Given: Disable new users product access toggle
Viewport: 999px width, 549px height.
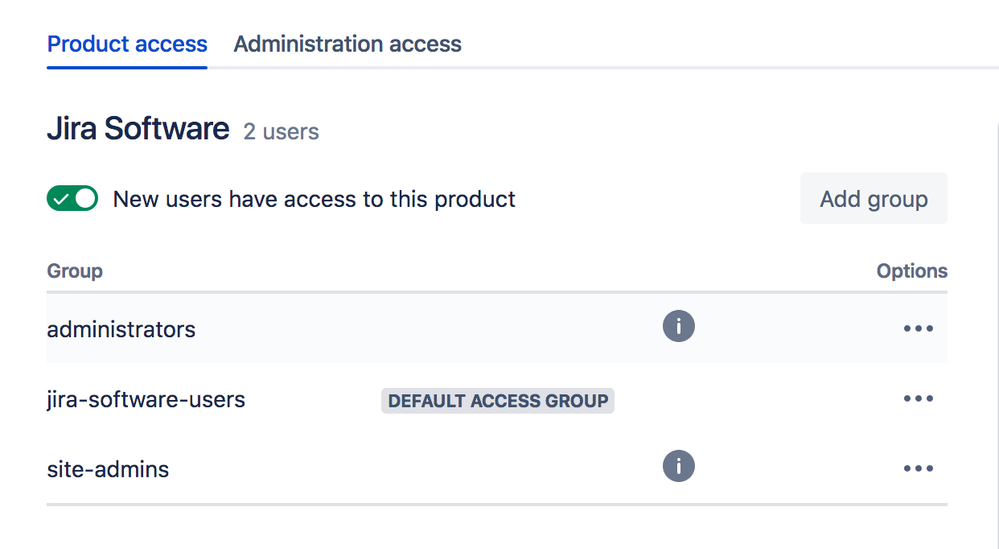Looking at the screenshot, I should 72,199.
